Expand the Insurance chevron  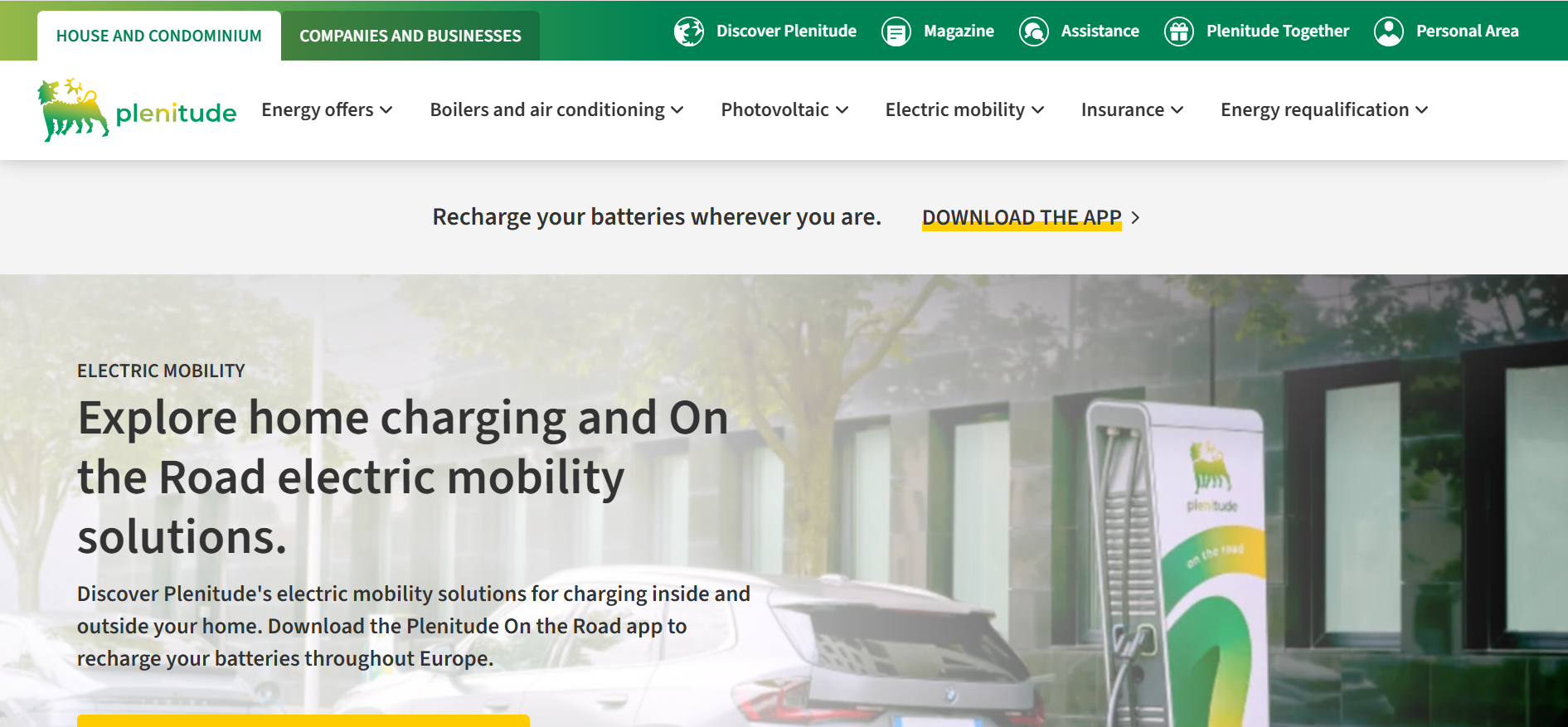(x=1177, y=110)
